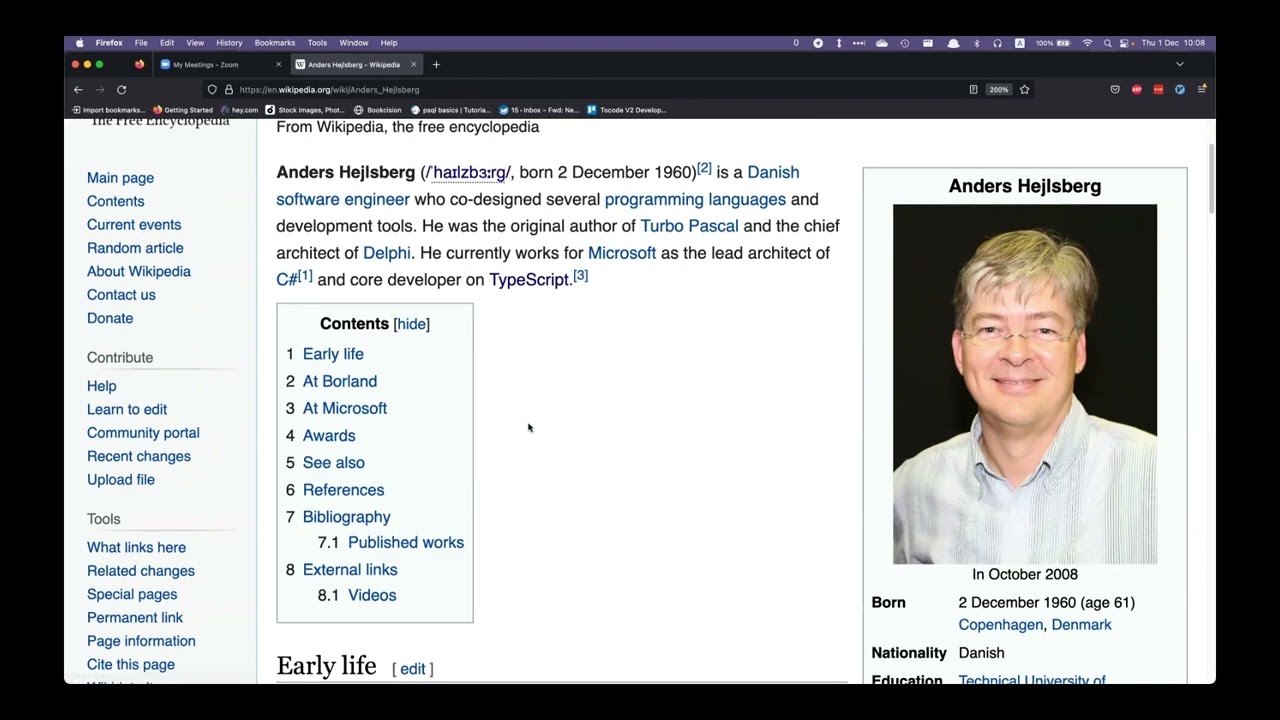This screenshot has width=1280, height=720.
Task: Reset the 200% zoom level badge
Action: (999, 90)
